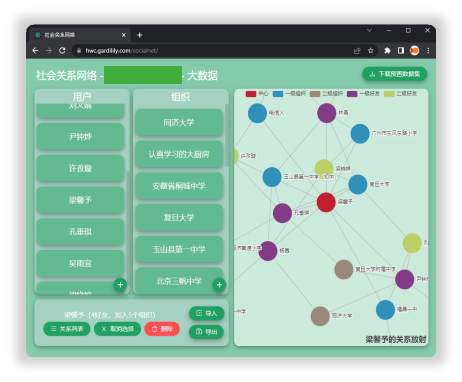Toggle the 二级好友 legend yellow-green swatch
This screenshot has height=382, width=462.
pos(389,94)
